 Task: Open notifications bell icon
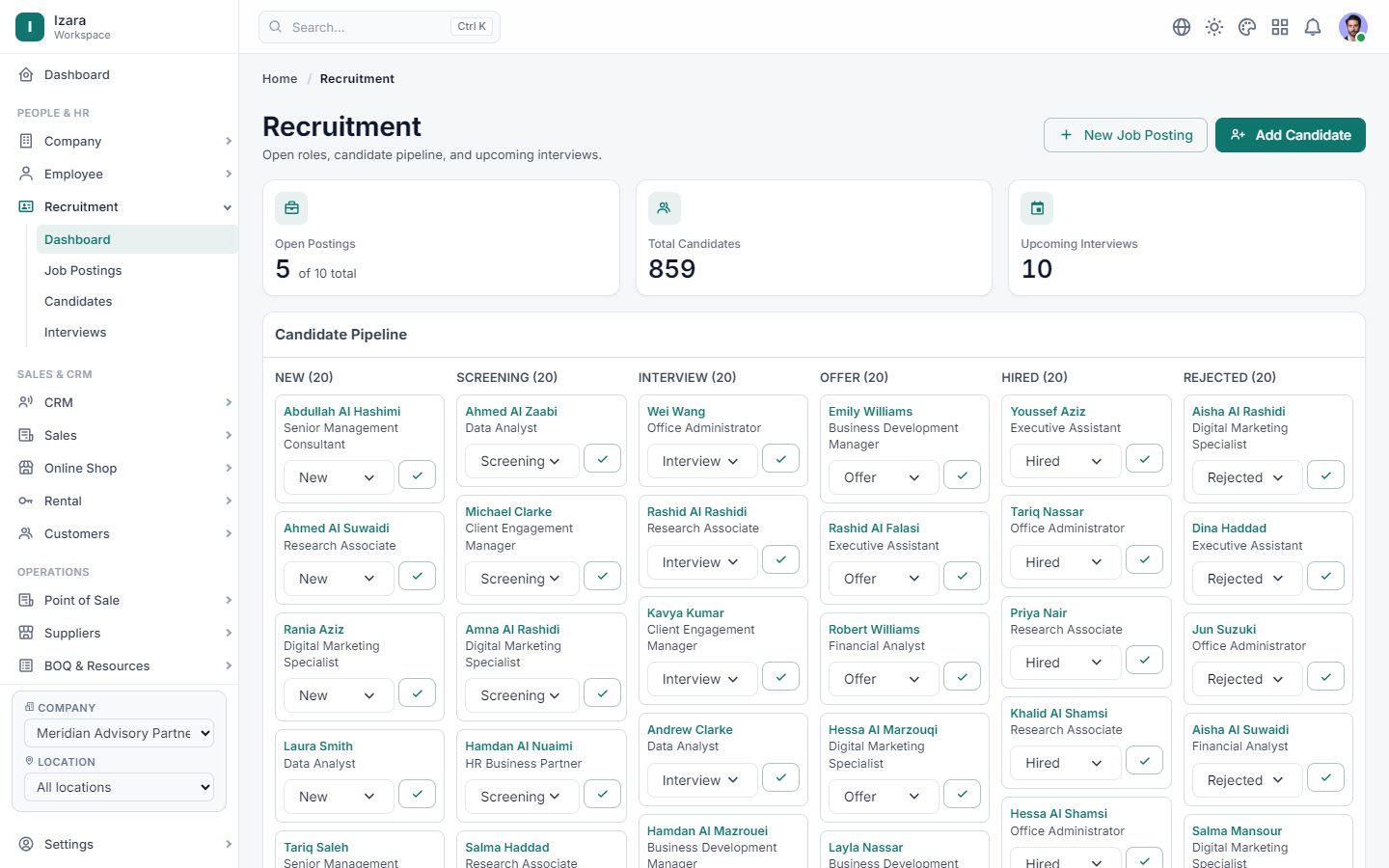1313,27
